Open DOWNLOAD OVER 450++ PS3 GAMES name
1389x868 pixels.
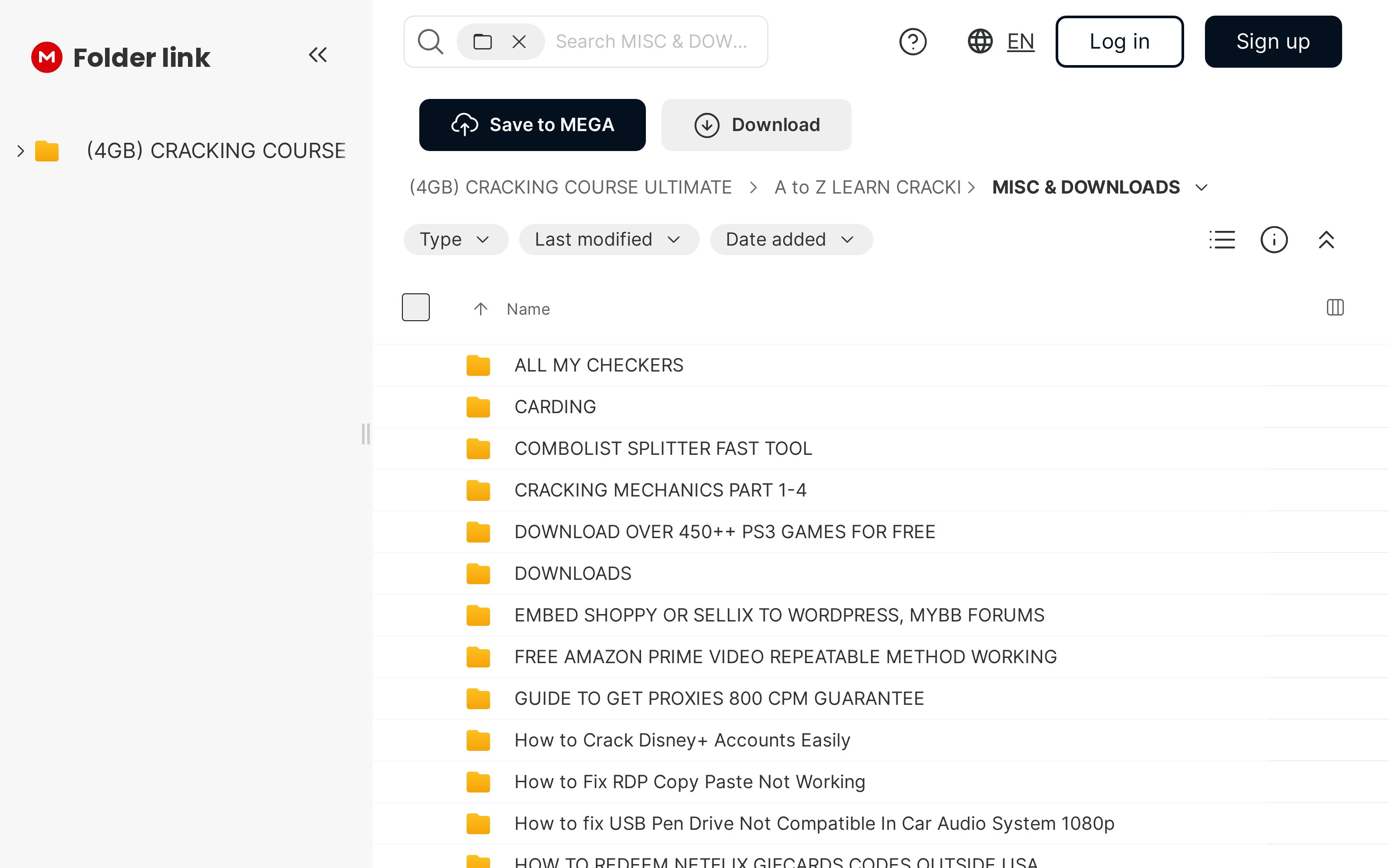pyautogui.click(x=724, y=532)
